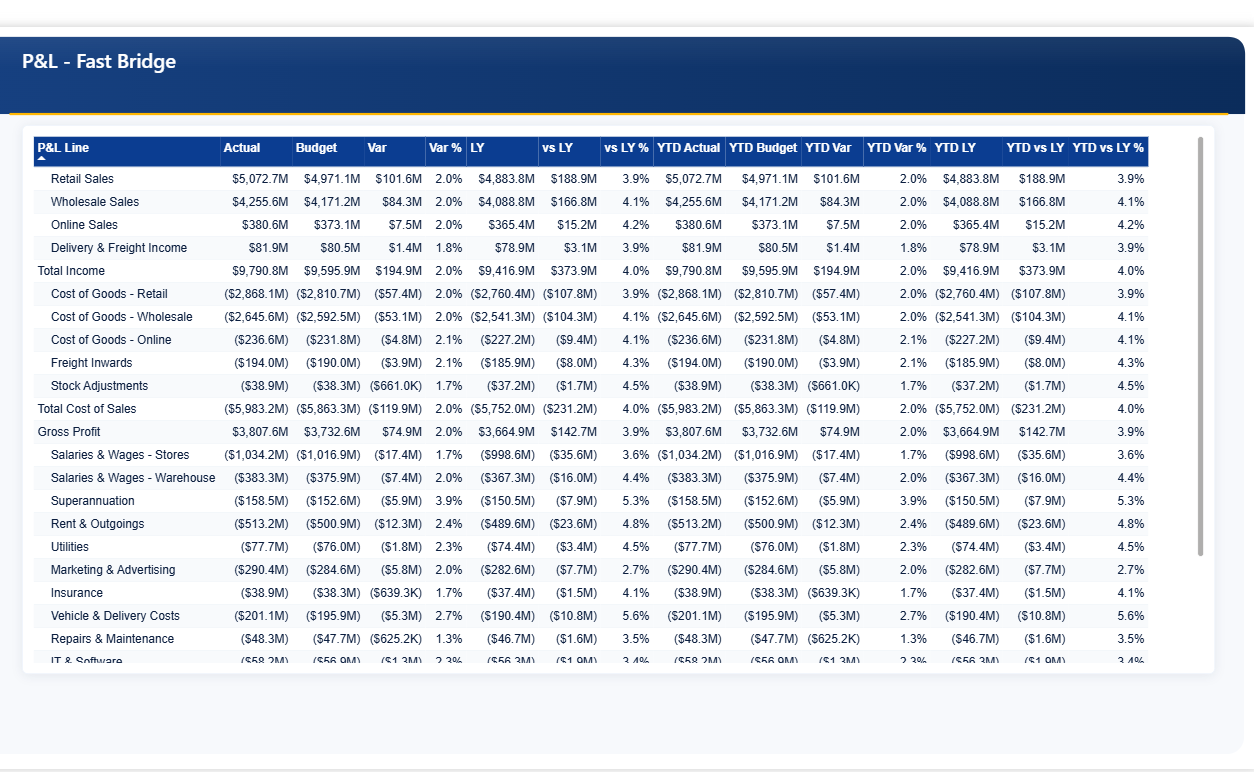
Task: Click Insurance value in the YTD LY column
Action: click(975, 593)
